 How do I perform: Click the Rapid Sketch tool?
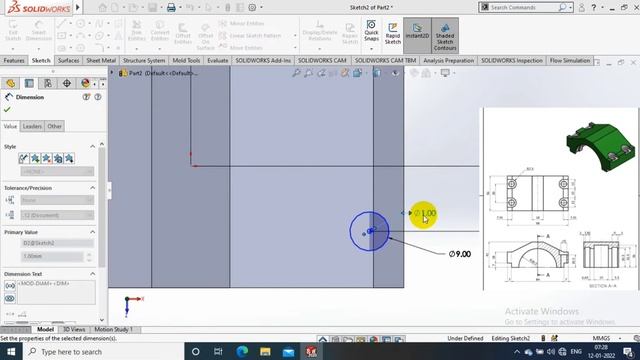393,33
